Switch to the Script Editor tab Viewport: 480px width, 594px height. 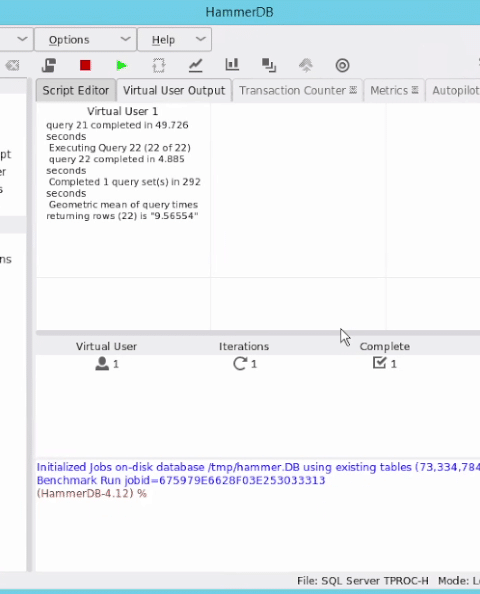76,91
